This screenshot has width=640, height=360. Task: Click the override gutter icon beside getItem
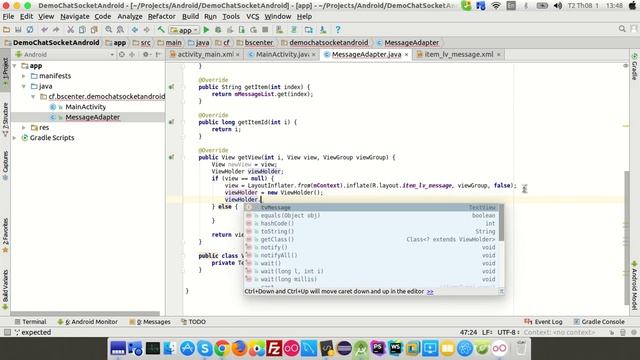point(171,87)
